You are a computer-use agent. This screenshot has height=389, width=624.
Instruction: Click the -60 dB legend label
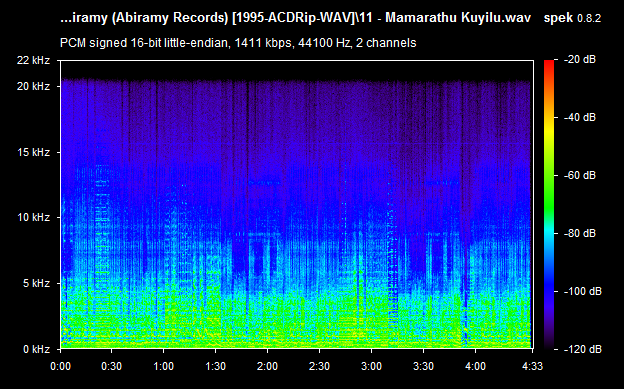[x=580, y=175]
